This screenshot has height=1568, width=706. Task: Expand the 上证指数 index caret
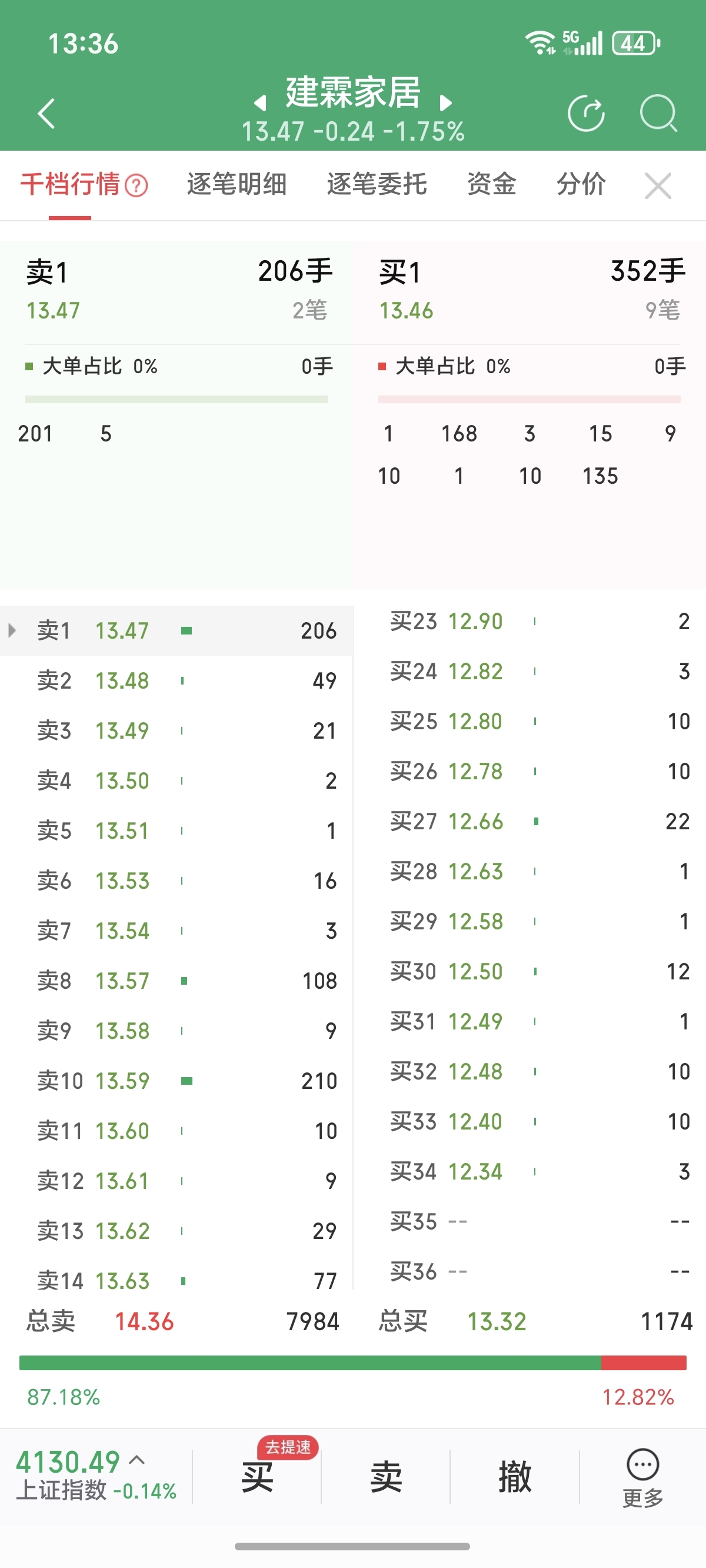tap(138, 1459)
